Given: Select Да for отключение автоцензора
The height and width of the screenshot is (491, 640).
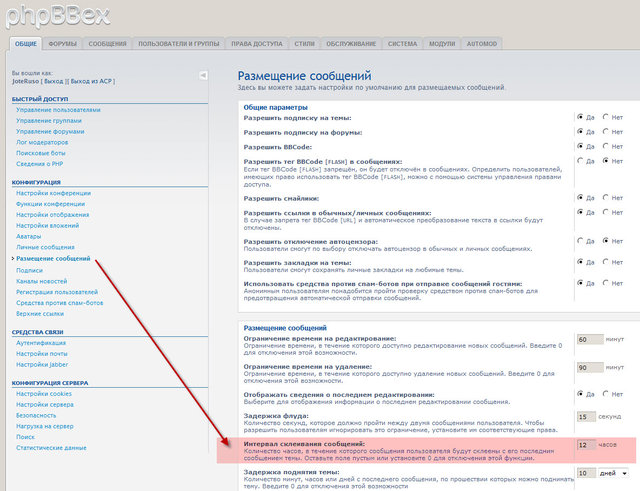Looking at the screenshot, I should 580,240.
